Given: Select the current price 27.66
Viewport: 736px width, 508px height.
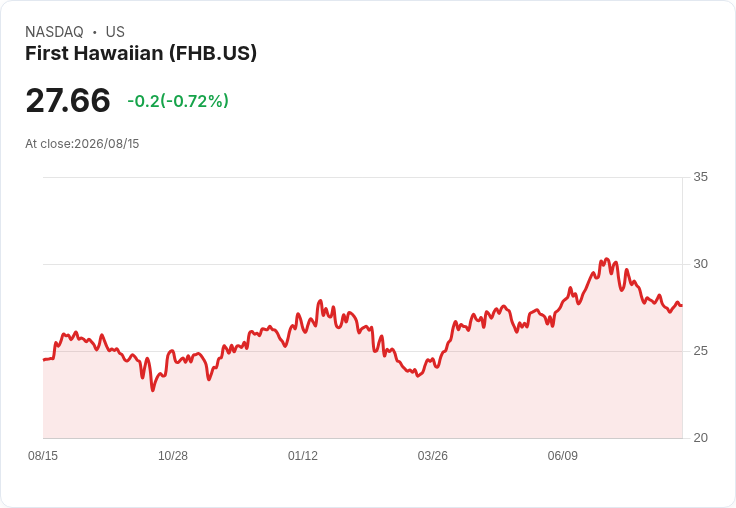Looking at the screenshot, I should click(x=68, y=100).
